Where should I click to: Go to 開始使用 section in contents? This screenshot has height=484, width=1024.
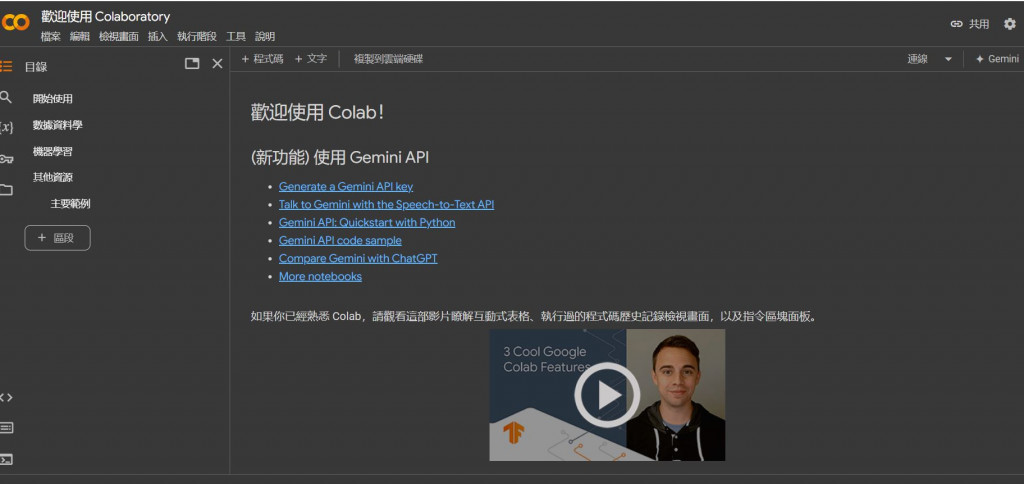click(53, 99)
